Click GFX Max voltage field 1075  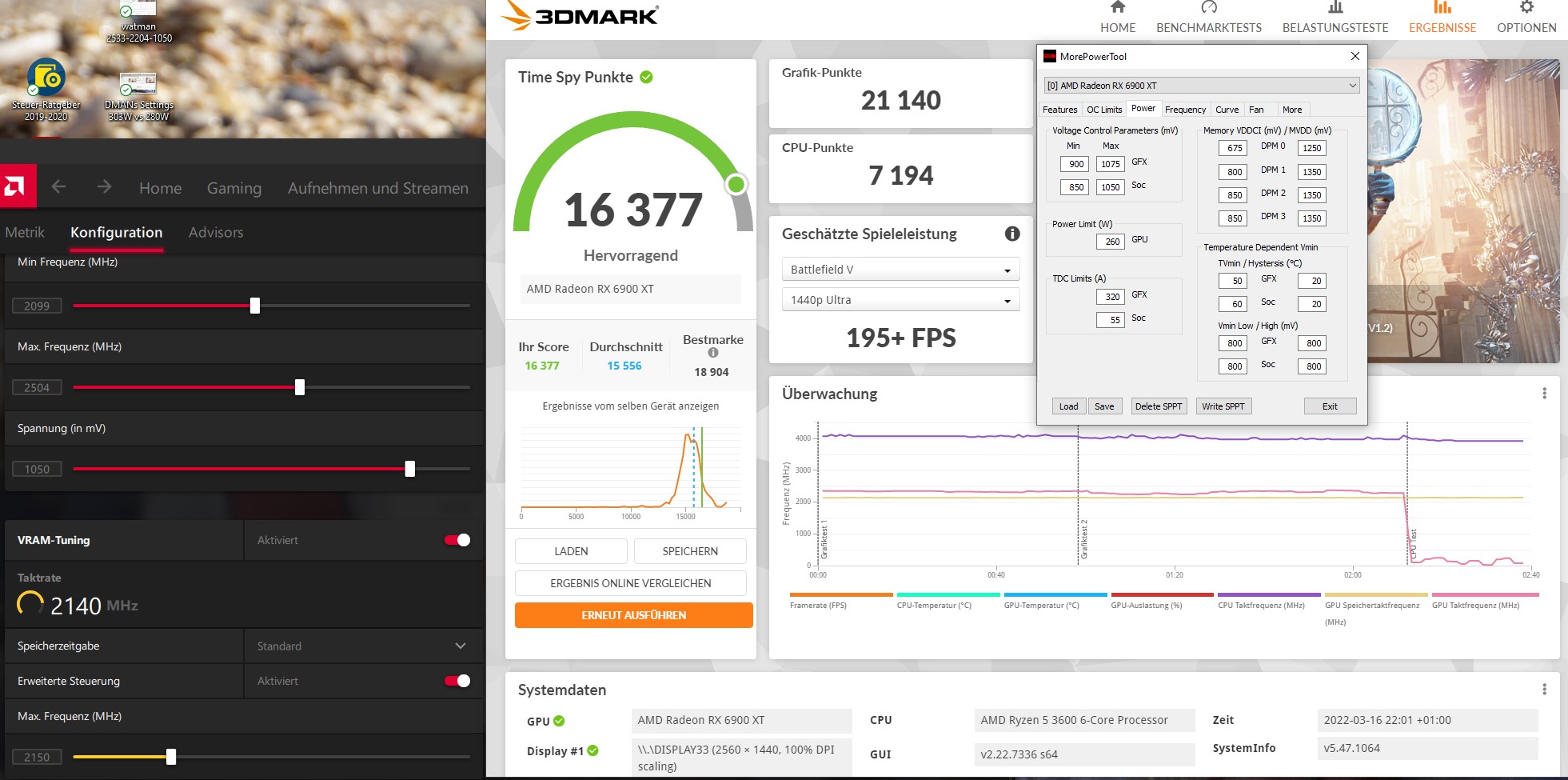(x=1111, y=164)
